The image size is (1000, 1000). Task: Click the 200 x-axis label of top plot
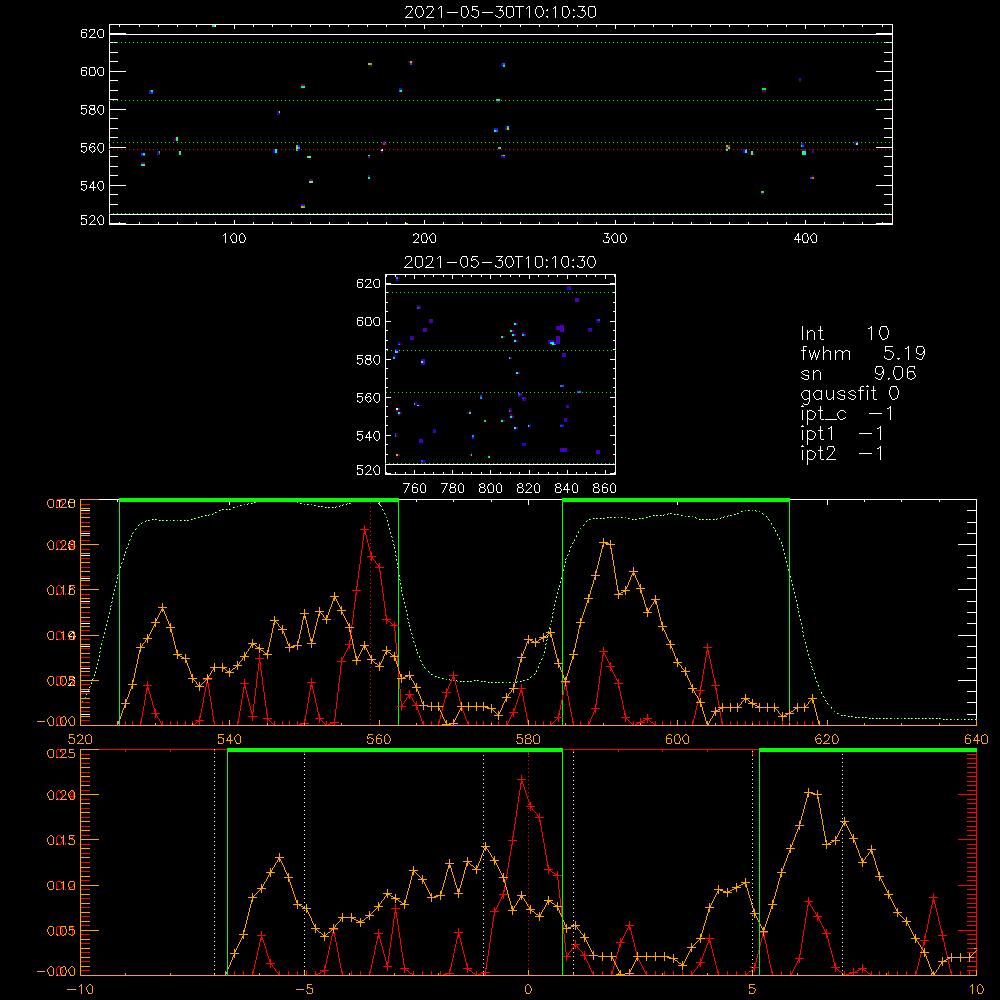[x=424, y=239]
